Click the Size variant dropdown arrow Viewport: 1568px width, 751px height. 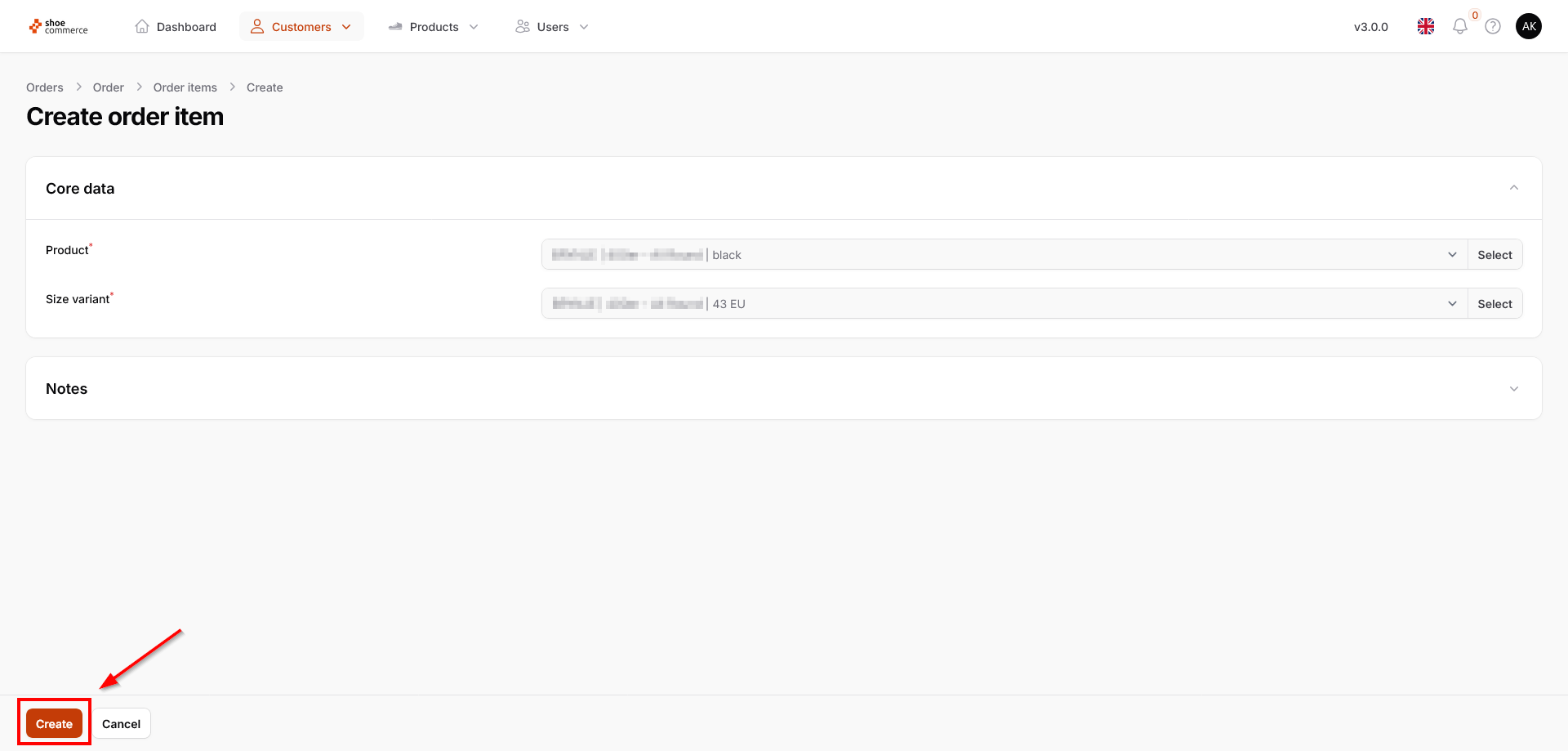point(1452,304)
